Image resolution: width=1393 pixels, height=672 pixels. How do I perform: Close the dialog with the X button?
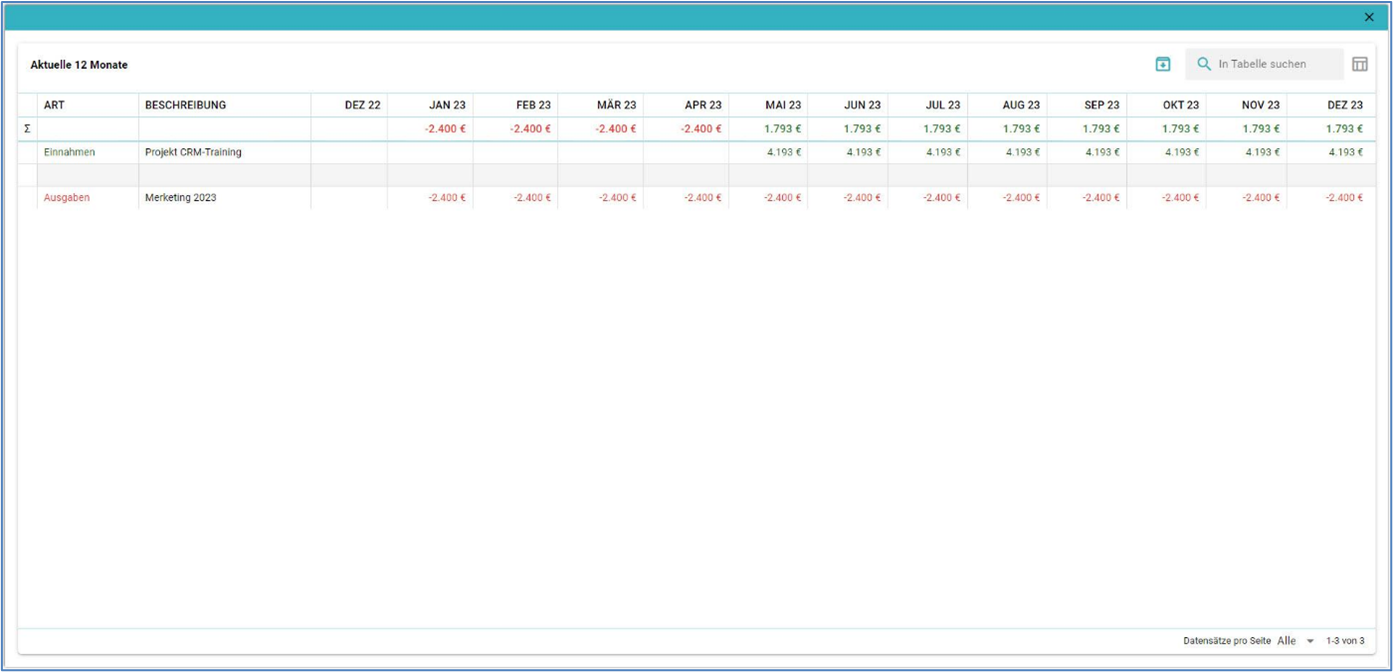click(x=1369, y=17)
